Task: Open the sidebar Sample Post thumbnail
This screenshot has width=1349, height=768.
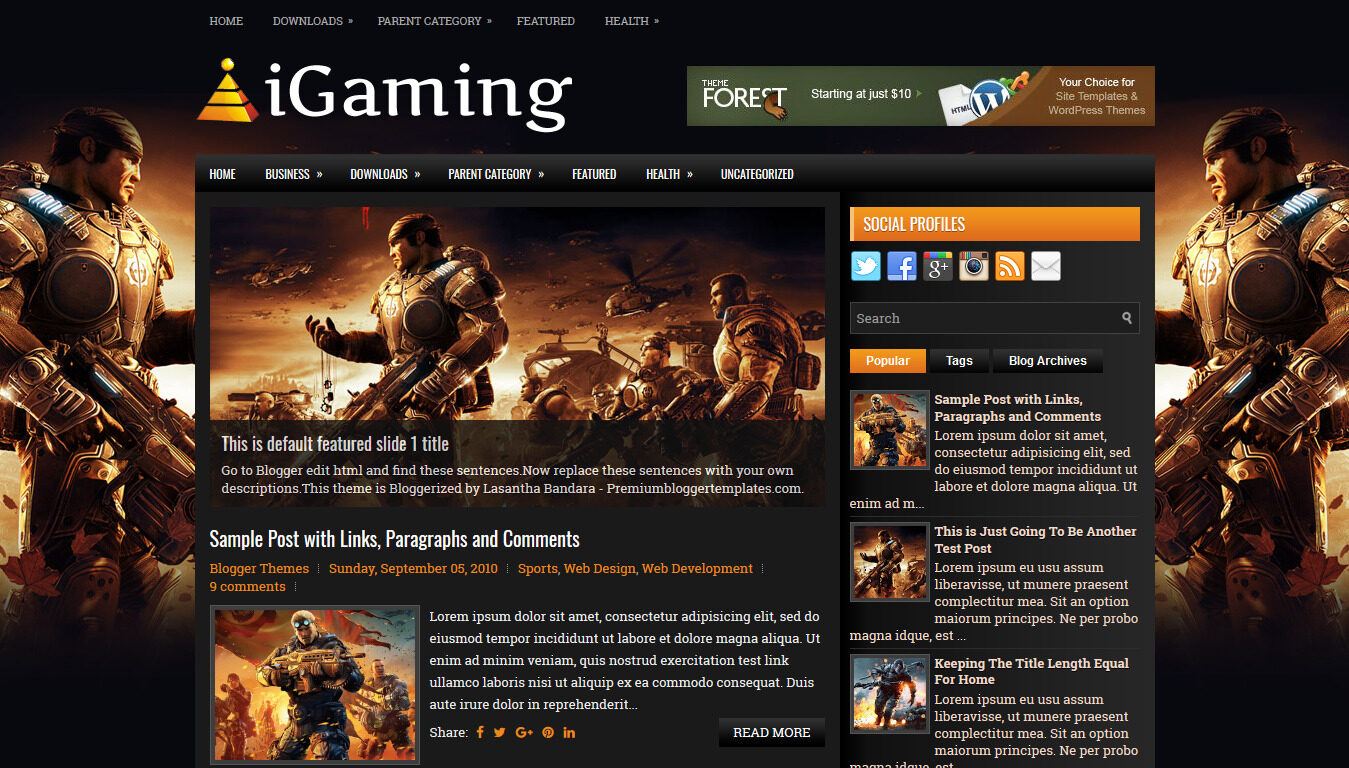Action: coord(890,430)
